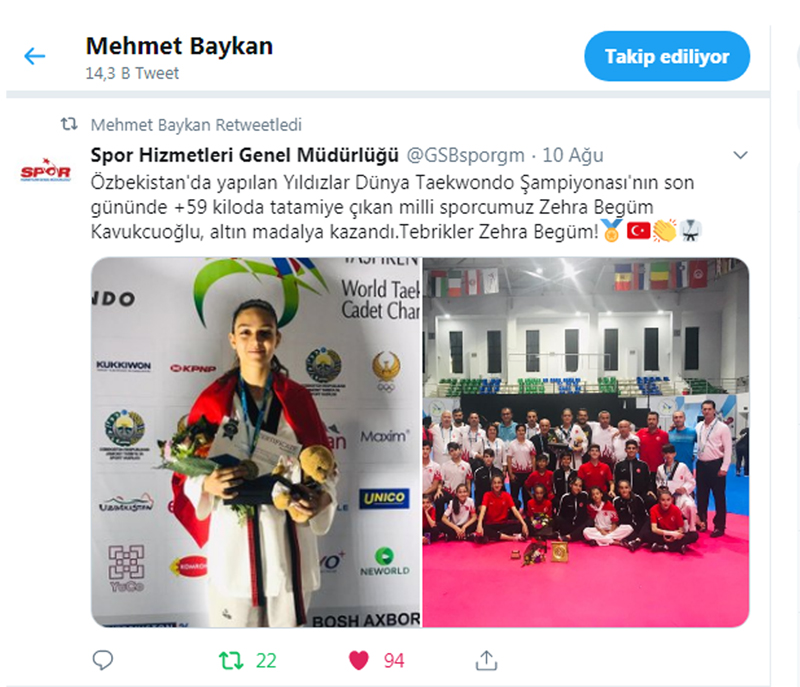Go back using the left arrow
This screenshot has width=800, height=687.
pos(35,56)
